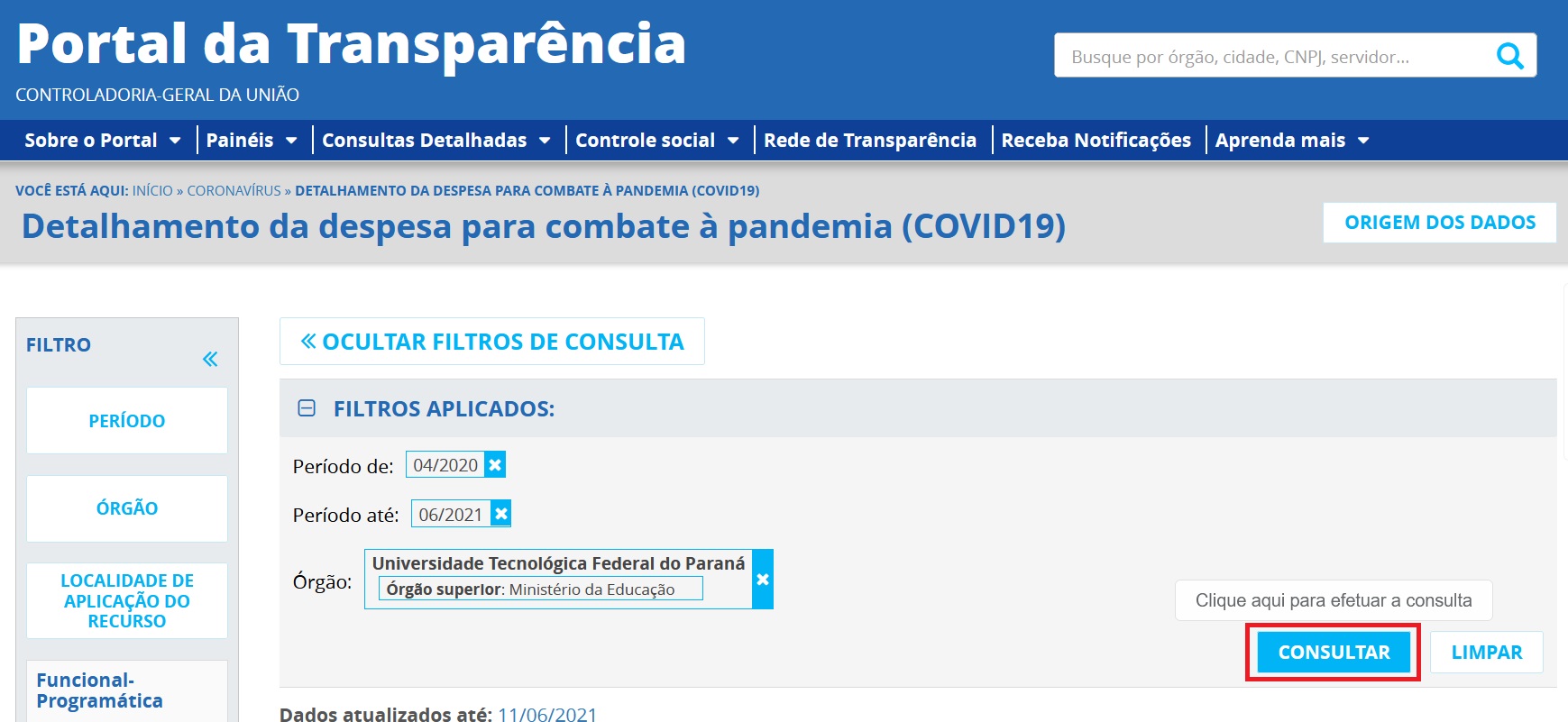Expand the Painéis menu
Screen dimensions: 1568x722
pos(251,141)
